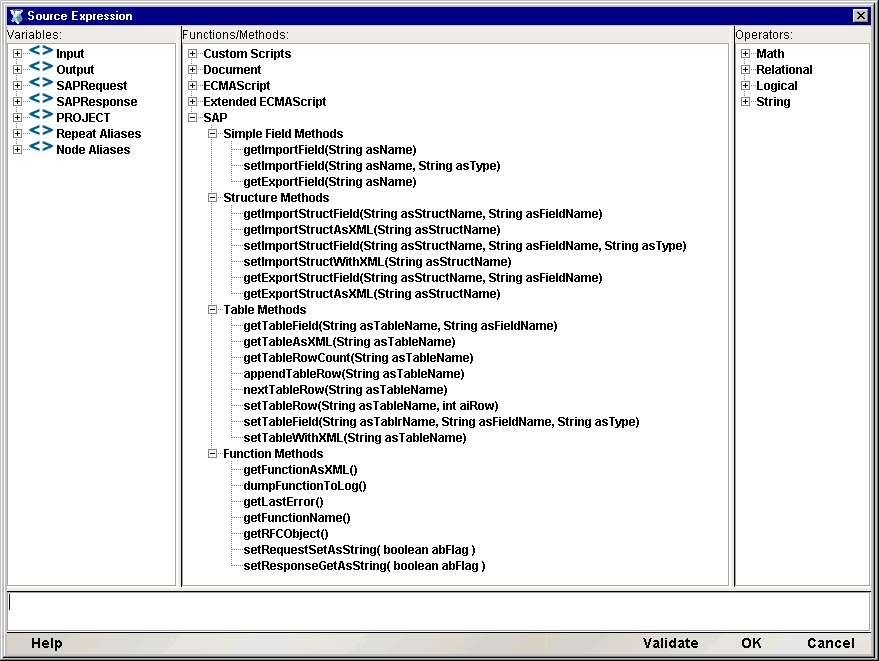Click inside the expression text input area
879x661 pixels.
[x=438, y=611]
